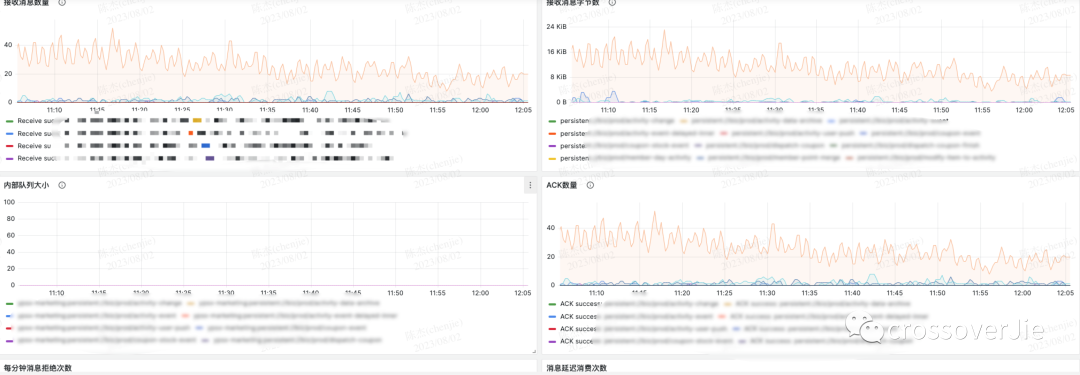Open info tooltip icon beside 接收消息数量 title
1080x375 pixels.
tap(63, 3)
